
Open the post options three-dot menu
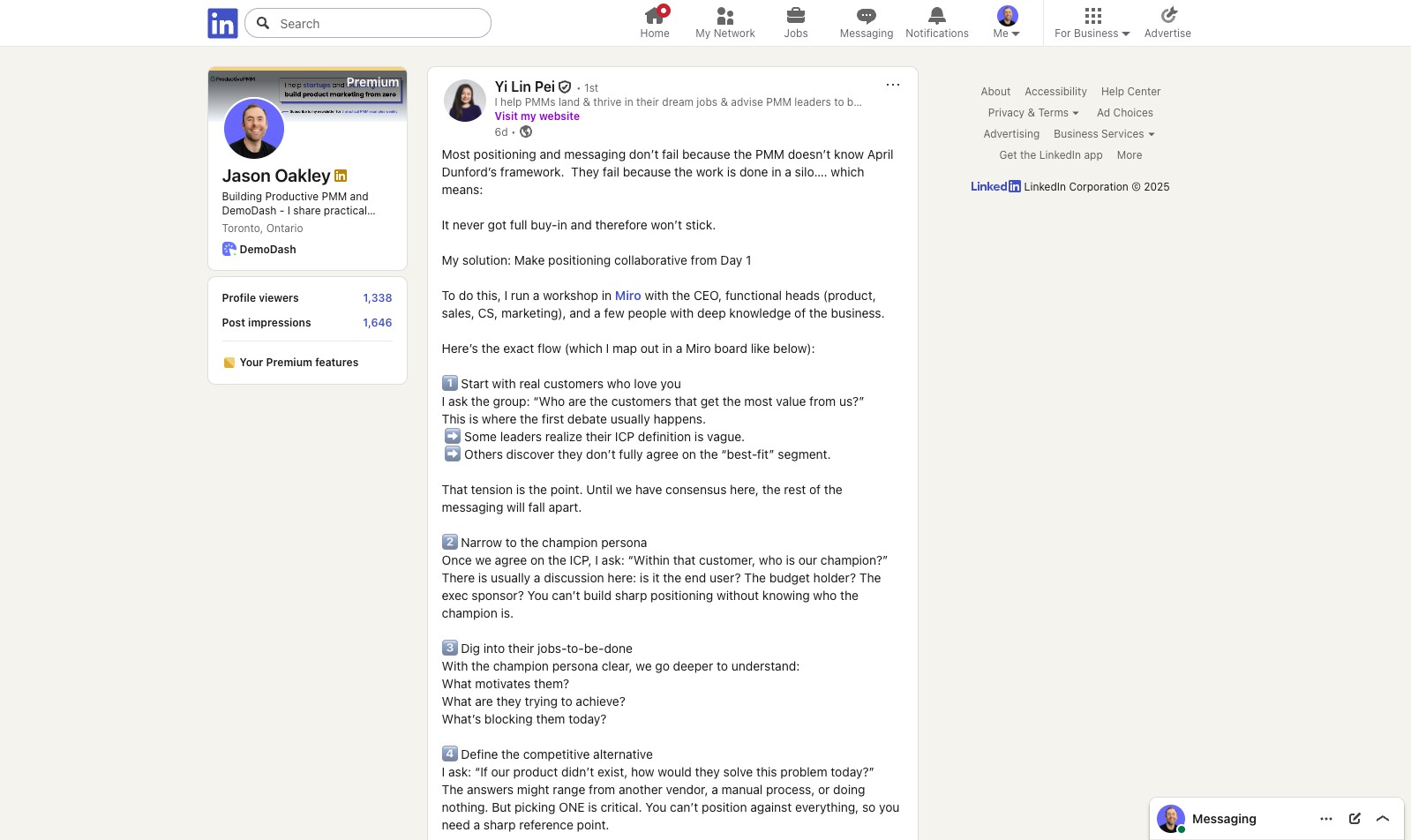click(893, 85)
